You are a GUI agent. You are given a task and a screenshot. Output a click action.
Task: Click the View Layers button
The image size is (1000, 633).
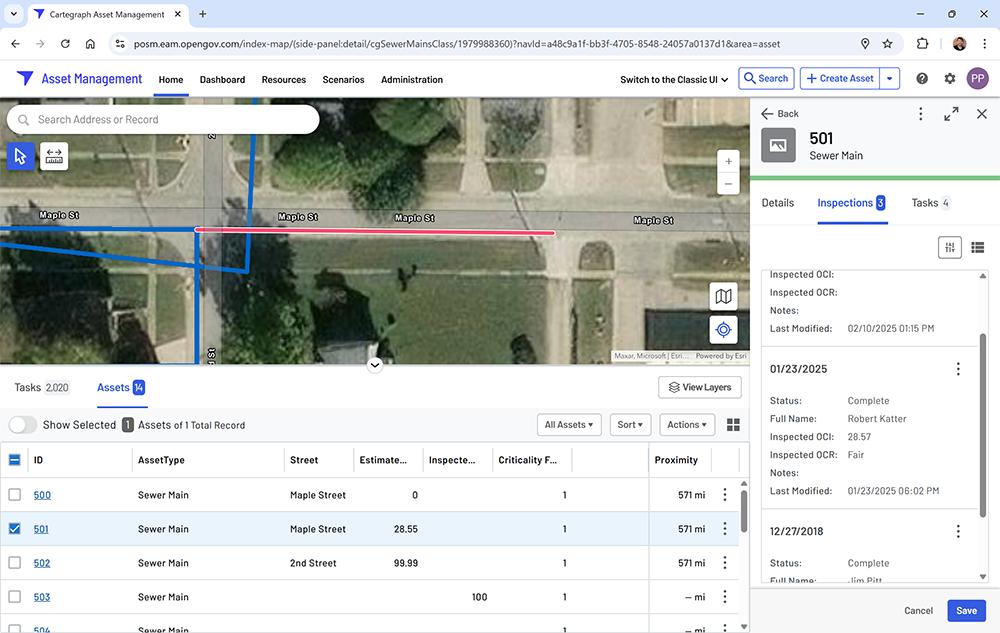click(x=700, y=388)
